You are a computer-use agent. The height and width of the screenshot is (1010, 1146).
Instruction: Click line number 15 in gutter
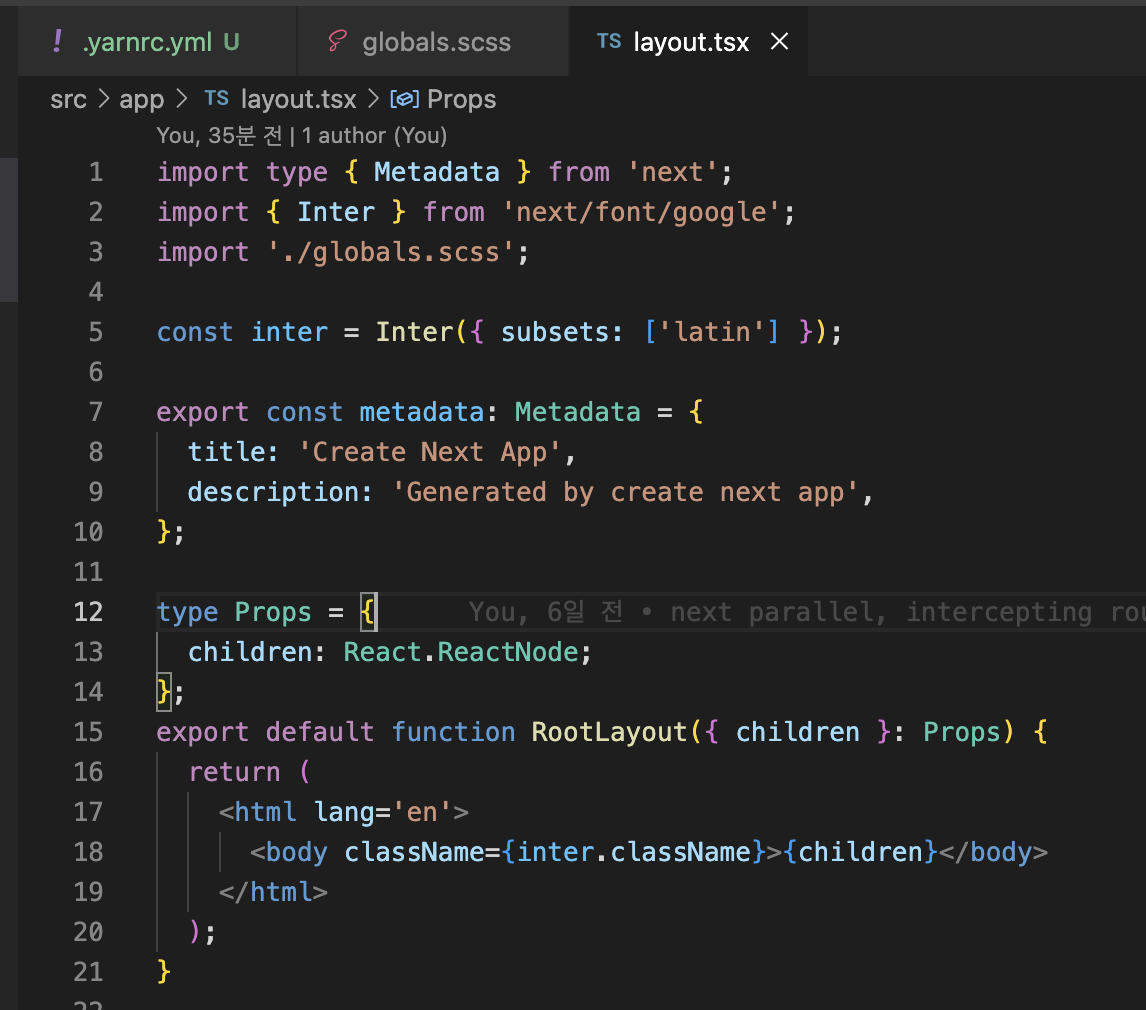click(88, 732)
